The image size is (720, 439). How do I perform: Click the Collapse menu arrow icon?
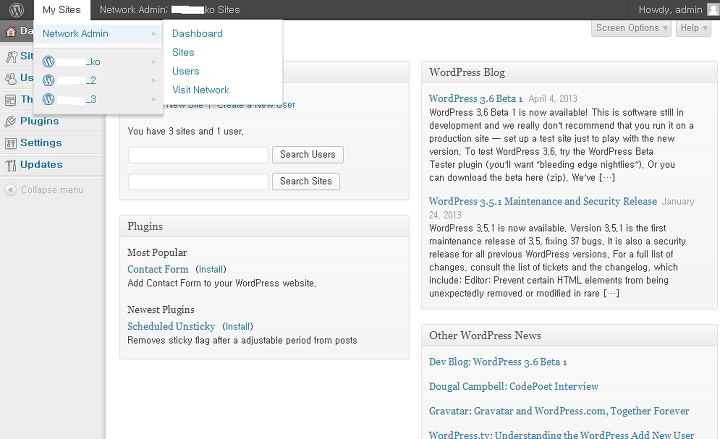click(11, 190)
